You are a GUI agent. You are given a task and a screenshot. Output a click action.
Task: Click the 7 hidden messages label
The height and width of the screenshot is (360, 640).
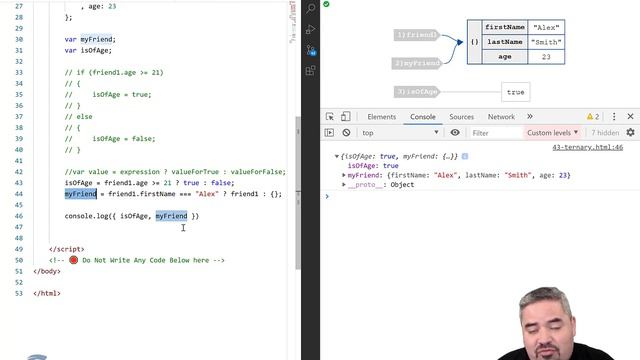605,133
